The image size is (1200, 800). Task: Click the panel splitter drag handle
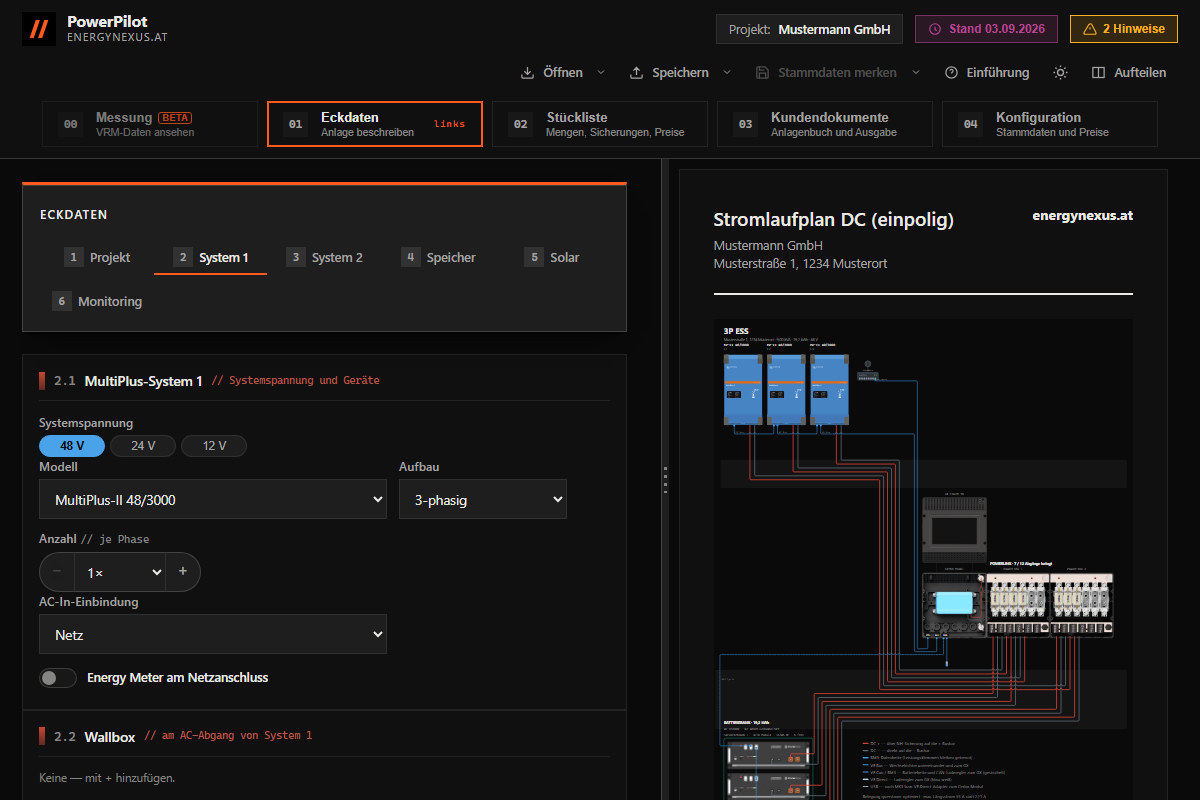coord(664,480)
